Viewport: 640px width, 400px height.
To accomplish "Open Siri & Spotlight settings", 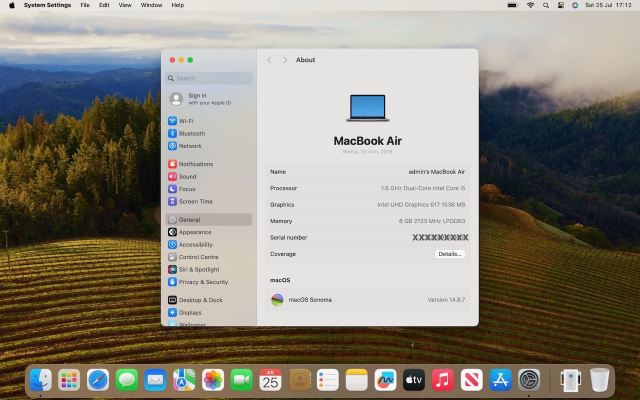I will (193, 269).
